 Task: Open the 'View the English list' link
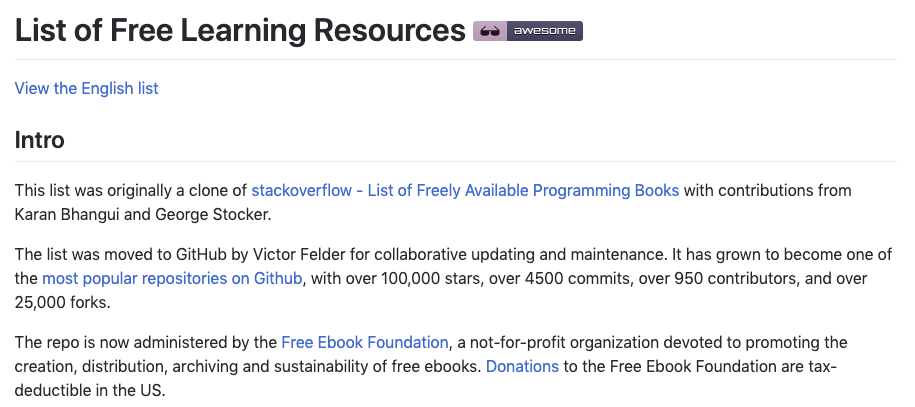pyautogui.click(x=86, y=88)
